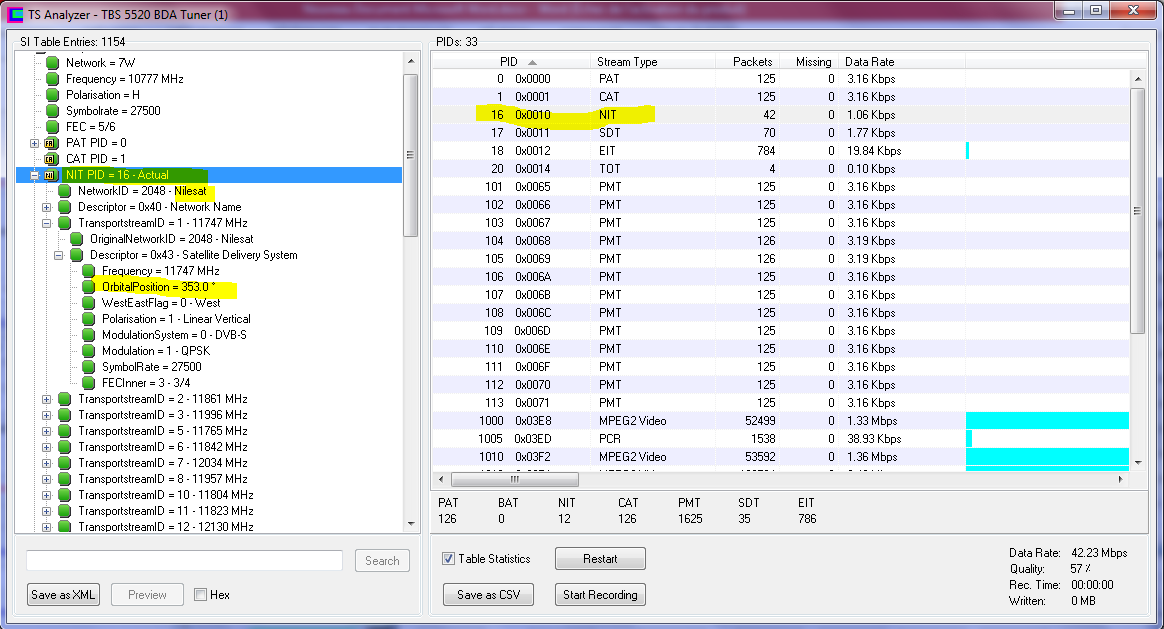Expand Descriptor 0x40 Network Name node
The image size is (1164, 629).
coord(47,207)
